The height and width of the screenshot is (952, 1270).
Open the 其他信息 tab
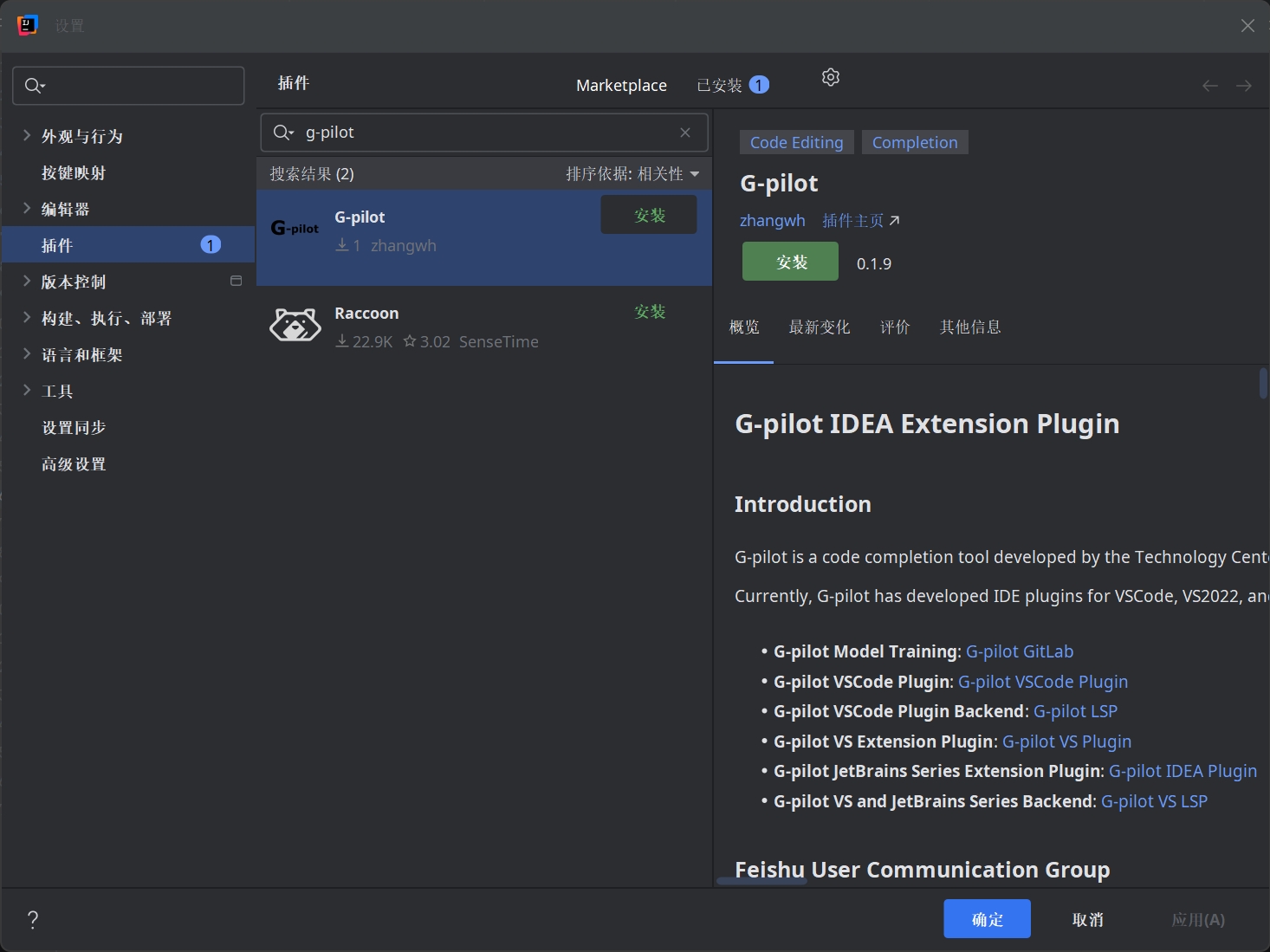click(970, 327)
